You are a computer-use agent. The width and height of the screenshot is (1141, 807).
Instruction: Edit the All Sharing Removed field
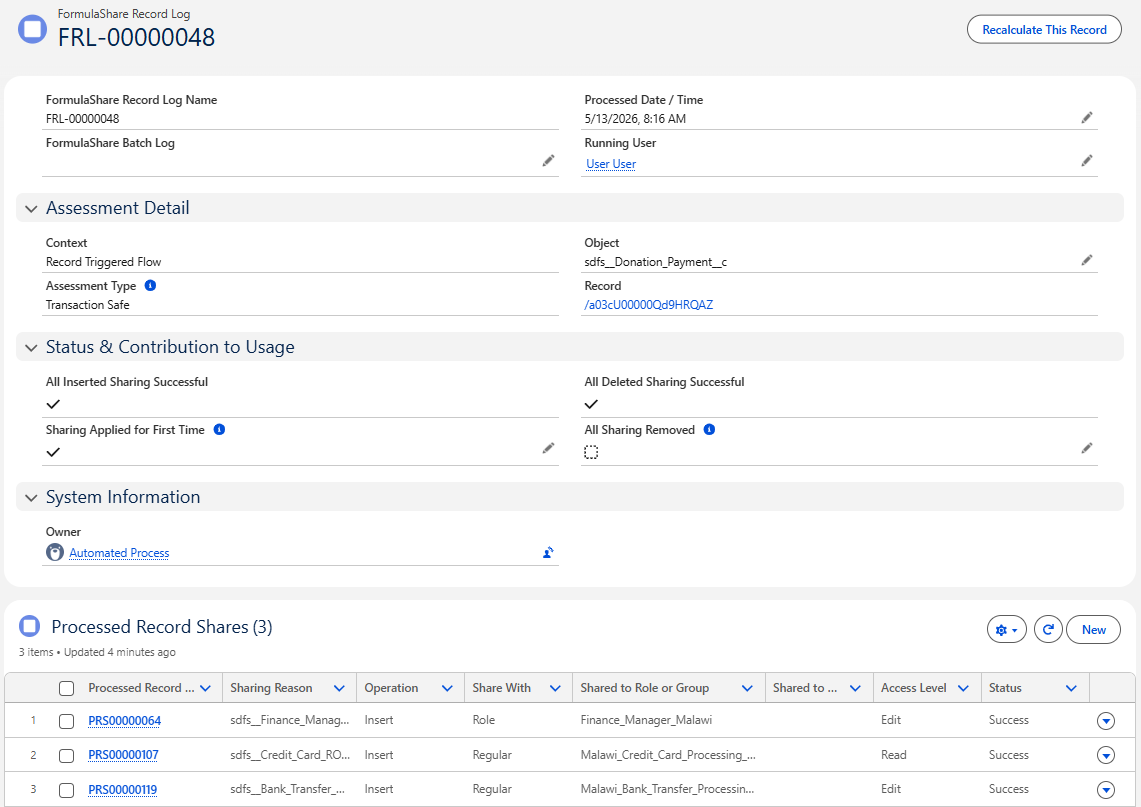(x=1086, y=448)
